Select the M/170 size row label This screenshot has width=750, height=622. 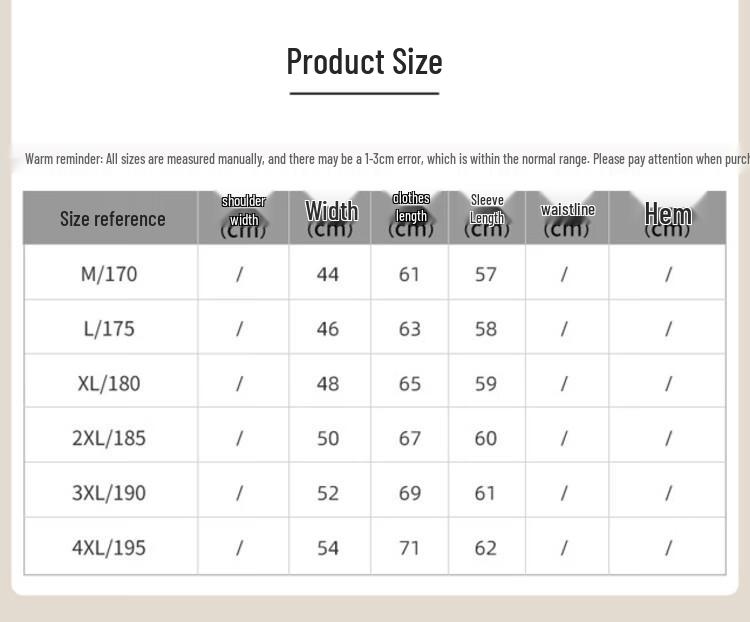[x=109, y=274]
